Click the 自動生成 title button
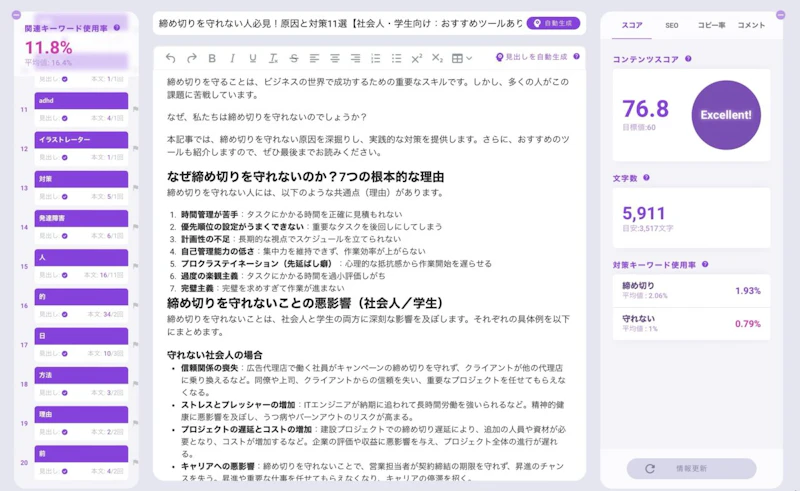Viewport: 800px width, 491px height. (x=553, y=23)
